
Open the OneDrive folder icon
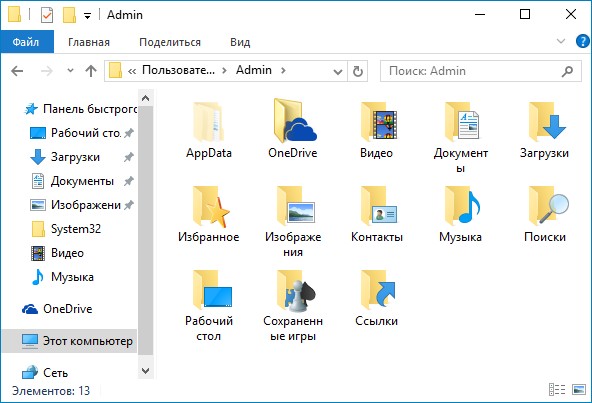click(293, 130)
